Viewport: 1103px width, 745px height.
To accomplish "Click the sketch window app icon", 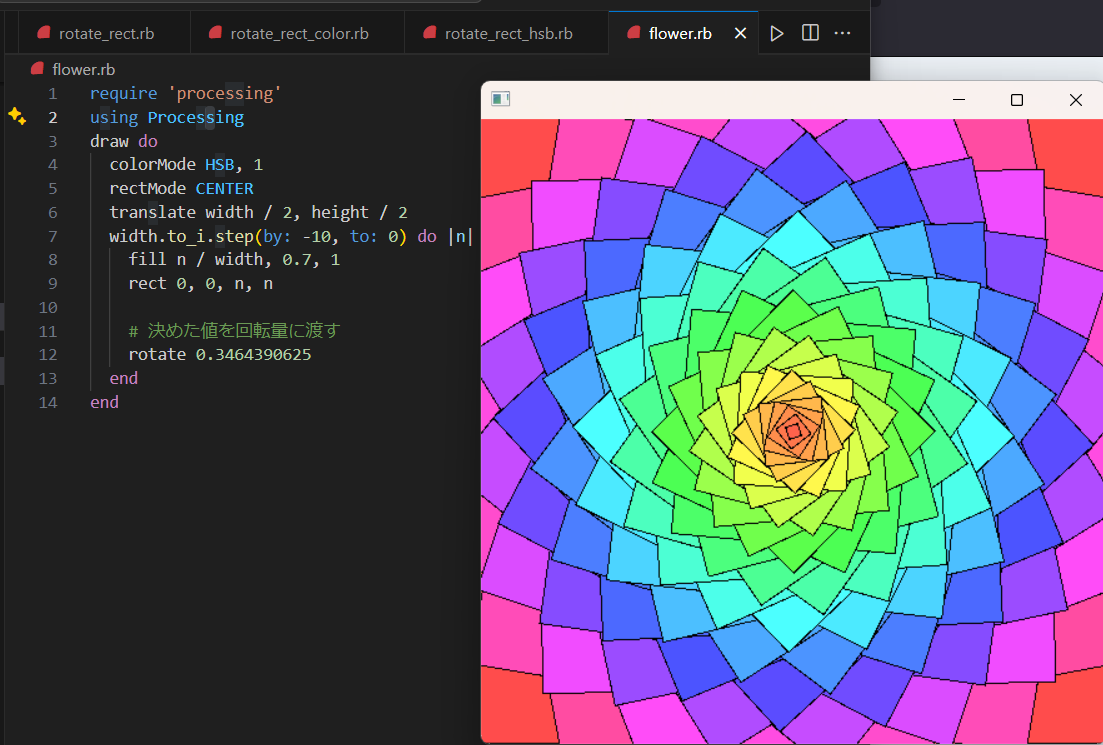I will point(500,99).
